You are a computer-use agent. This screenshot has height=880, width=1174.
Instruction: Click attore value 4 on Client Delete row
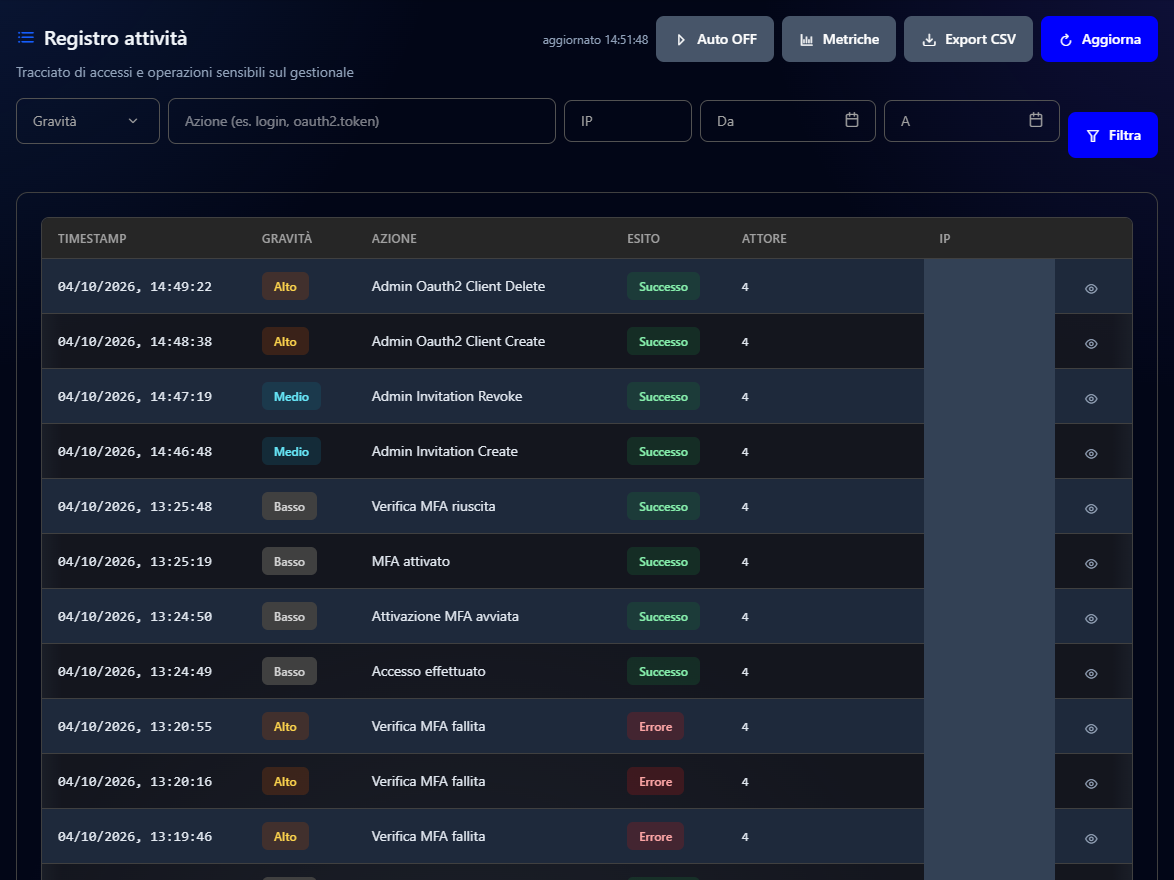tap(745, 287)
